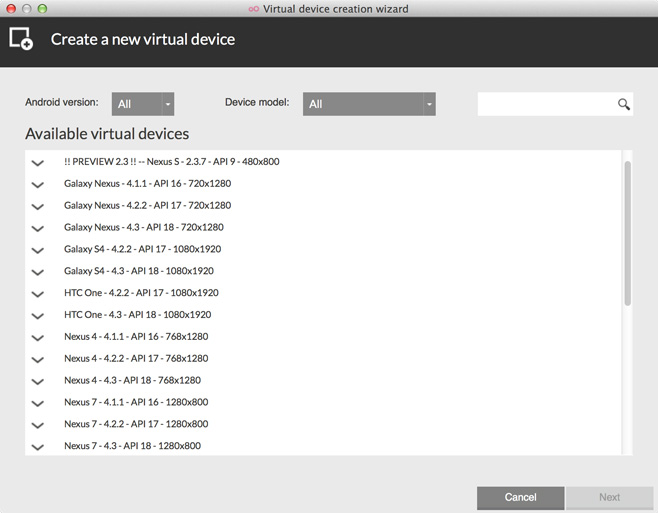This screenshot has width=658, height=513.
Task: Expand HTC One 4.2.2 API 17 chevron
Action: tap(38, 293)
